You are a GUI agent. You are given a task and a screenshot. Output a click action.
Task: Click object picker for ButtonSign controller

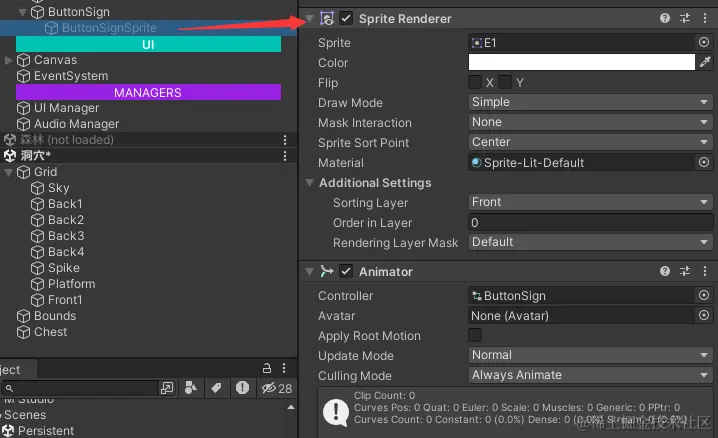pyautogui.click(x=704, y=295)
